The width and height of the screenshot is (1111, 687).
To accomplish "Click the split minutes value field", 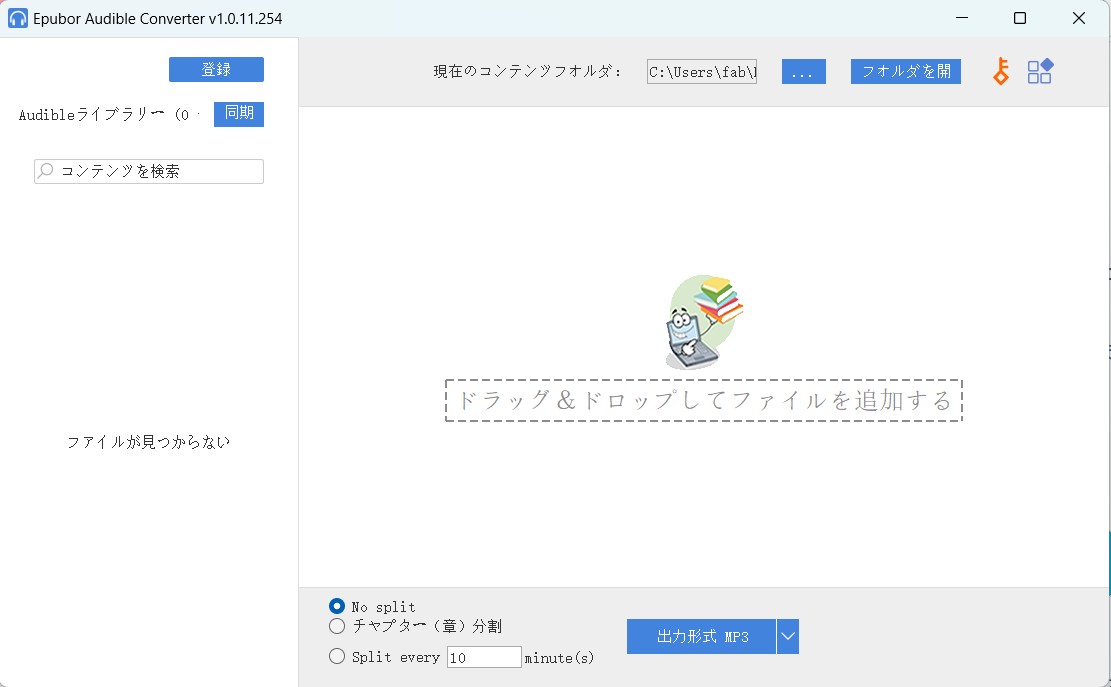I will (x=485, y=657).
